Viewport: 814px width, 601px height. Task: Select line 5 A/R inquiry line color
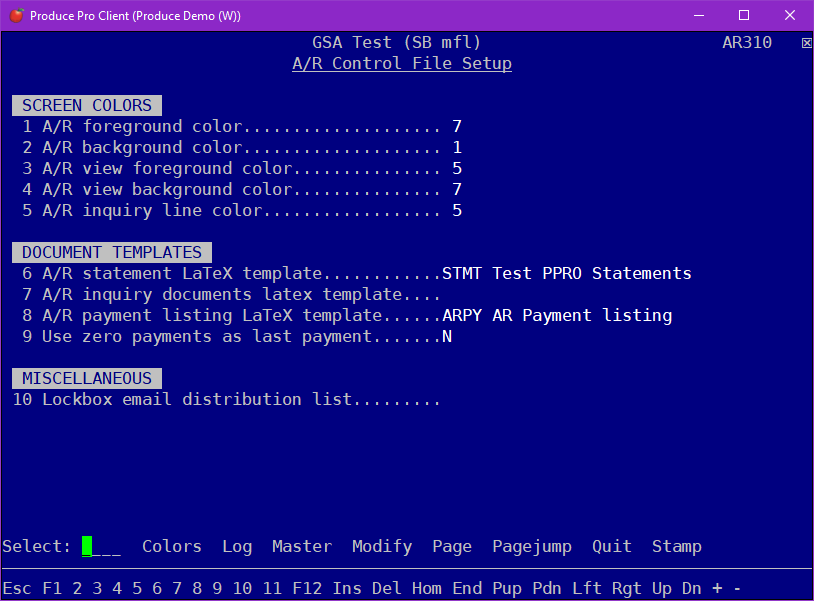[242, 211]
